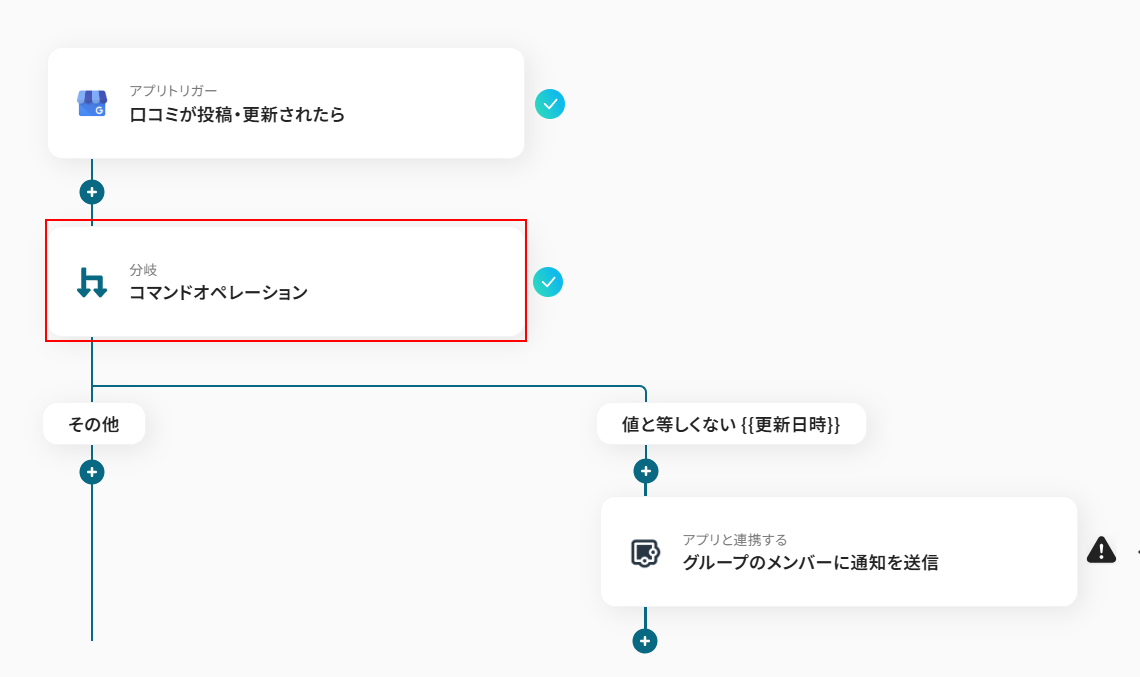Select the その他 branch label
Viewport: 1140px width, 677px height.
pyautogui.click(x=94, y=424)
